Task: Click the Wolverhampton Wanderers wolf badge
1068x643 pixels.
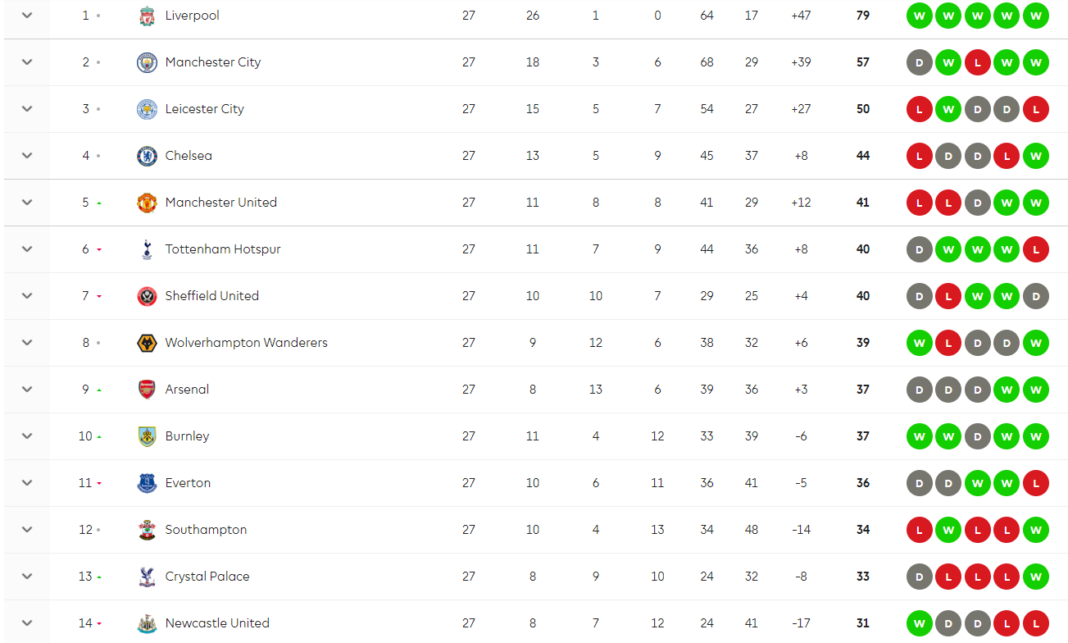Action: point(147,343)
